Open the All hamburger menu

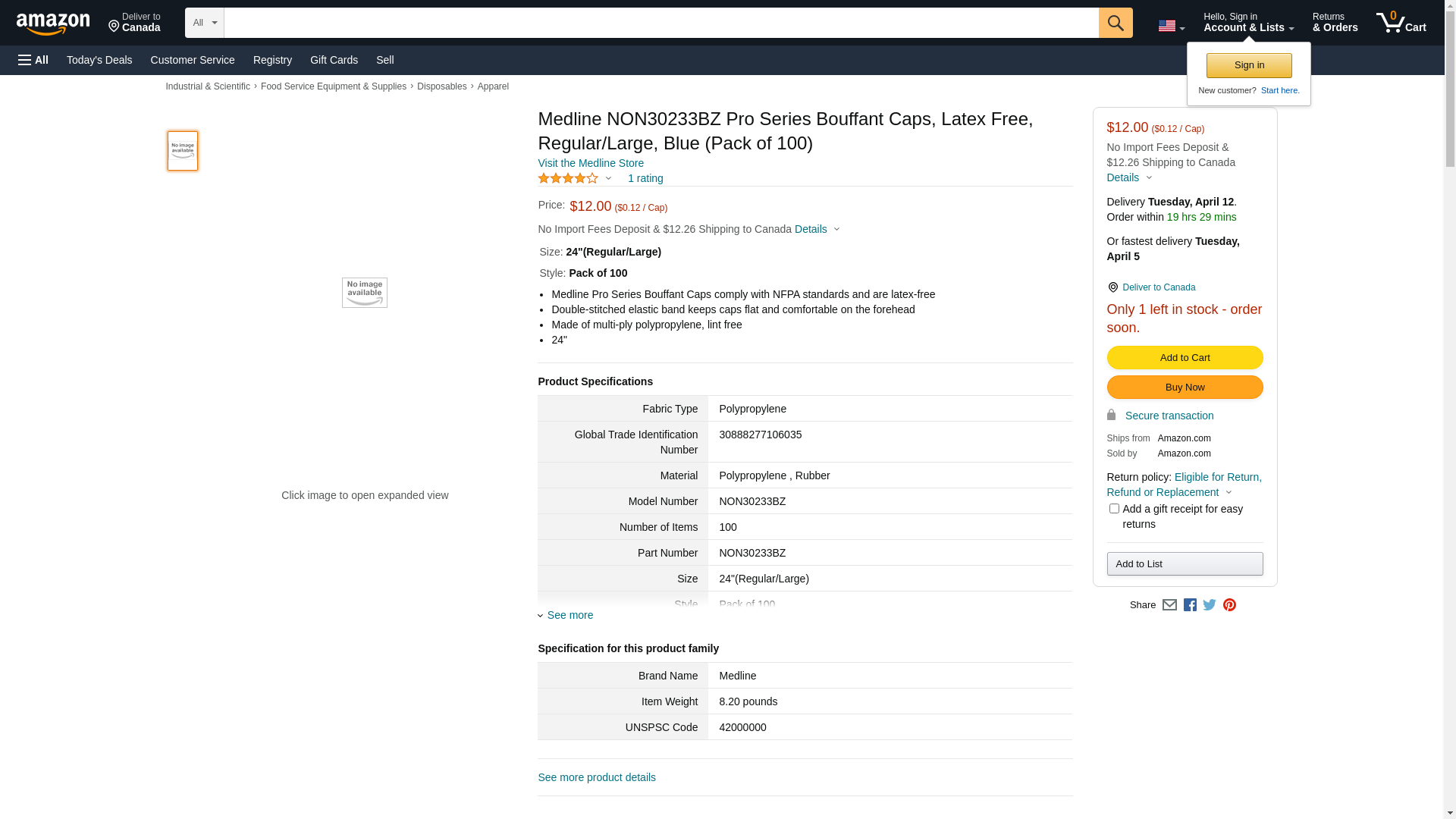(x=33, y=60)
